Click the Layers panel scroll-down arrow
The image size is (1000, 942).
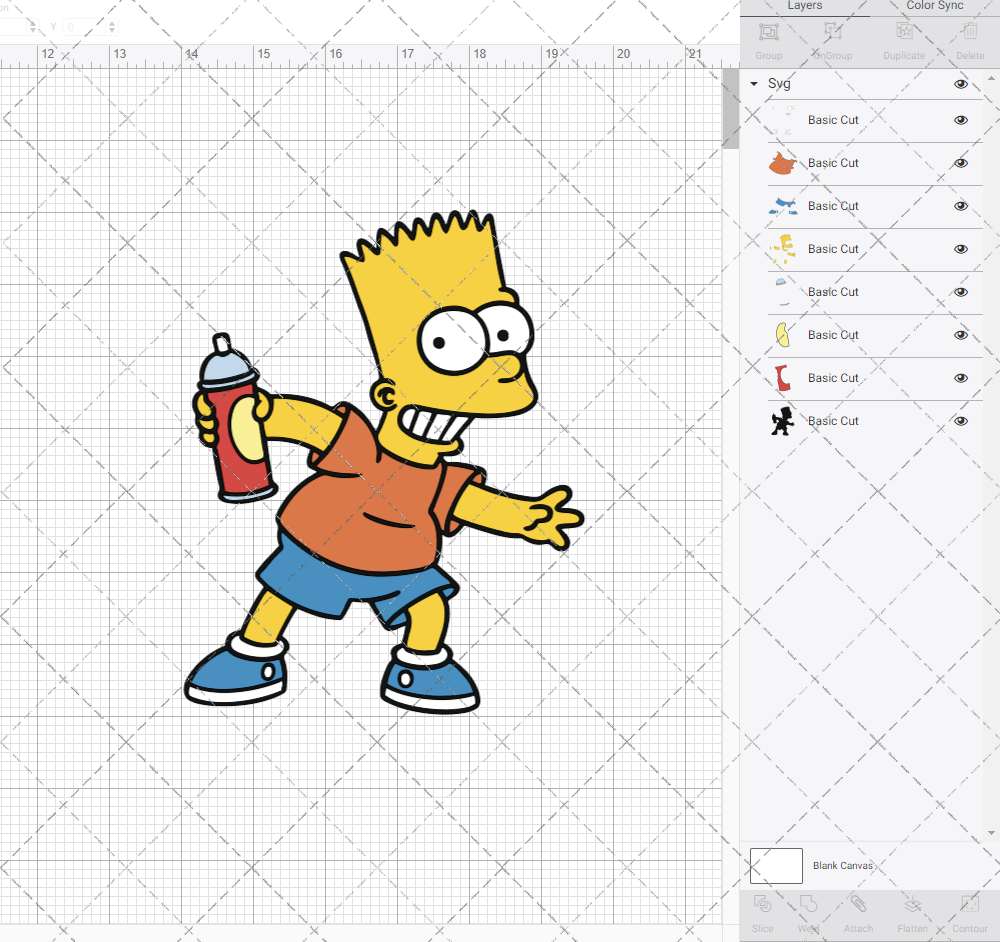pyautogui.click(x=991, y=832)
